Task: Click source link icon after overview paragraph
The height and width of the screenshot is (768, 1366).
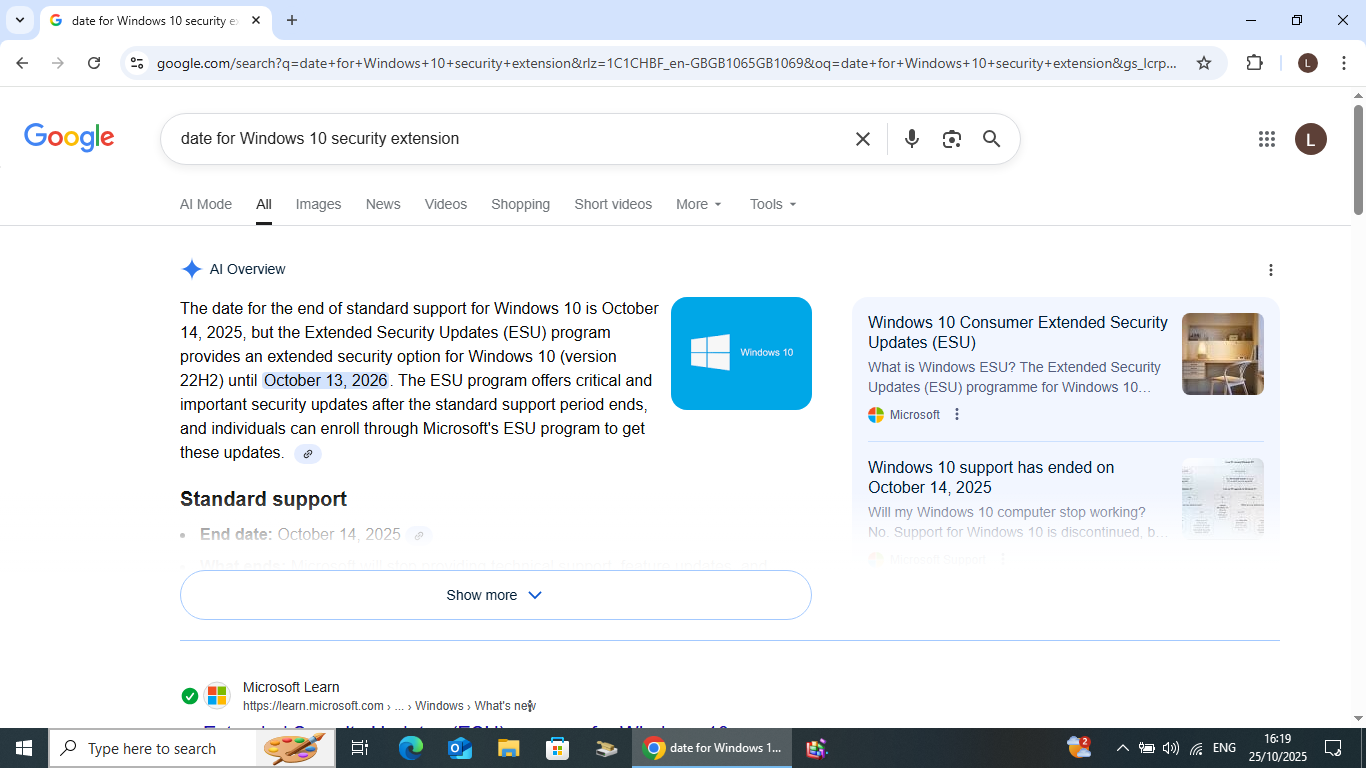Action: [x=308, y=454]
